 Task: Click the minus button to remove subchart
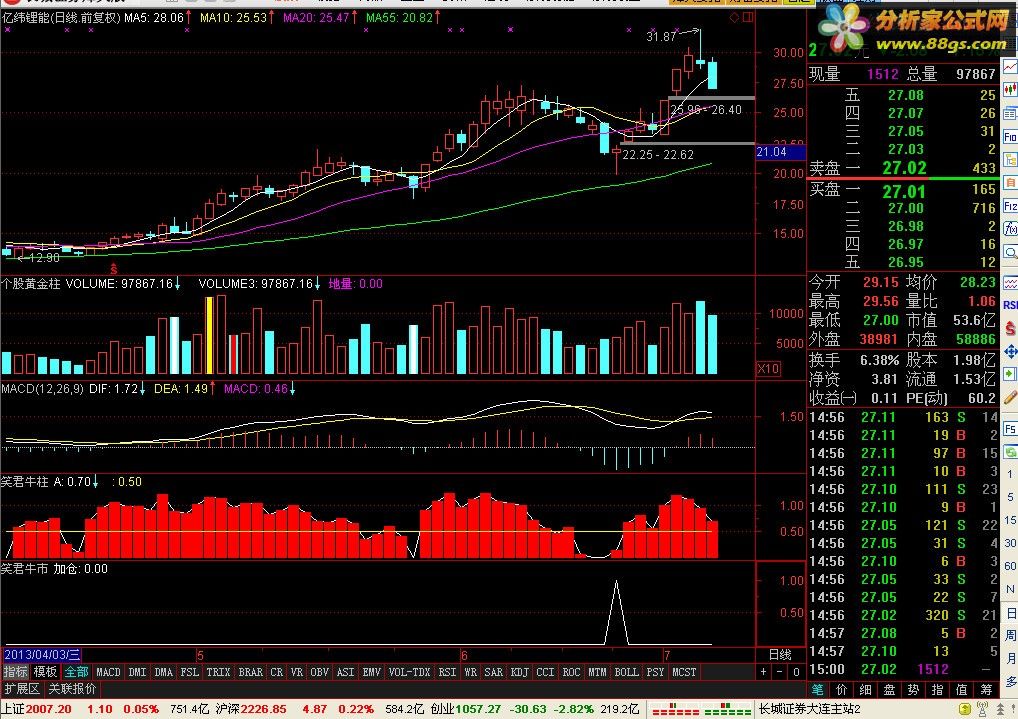click(780, 672)
